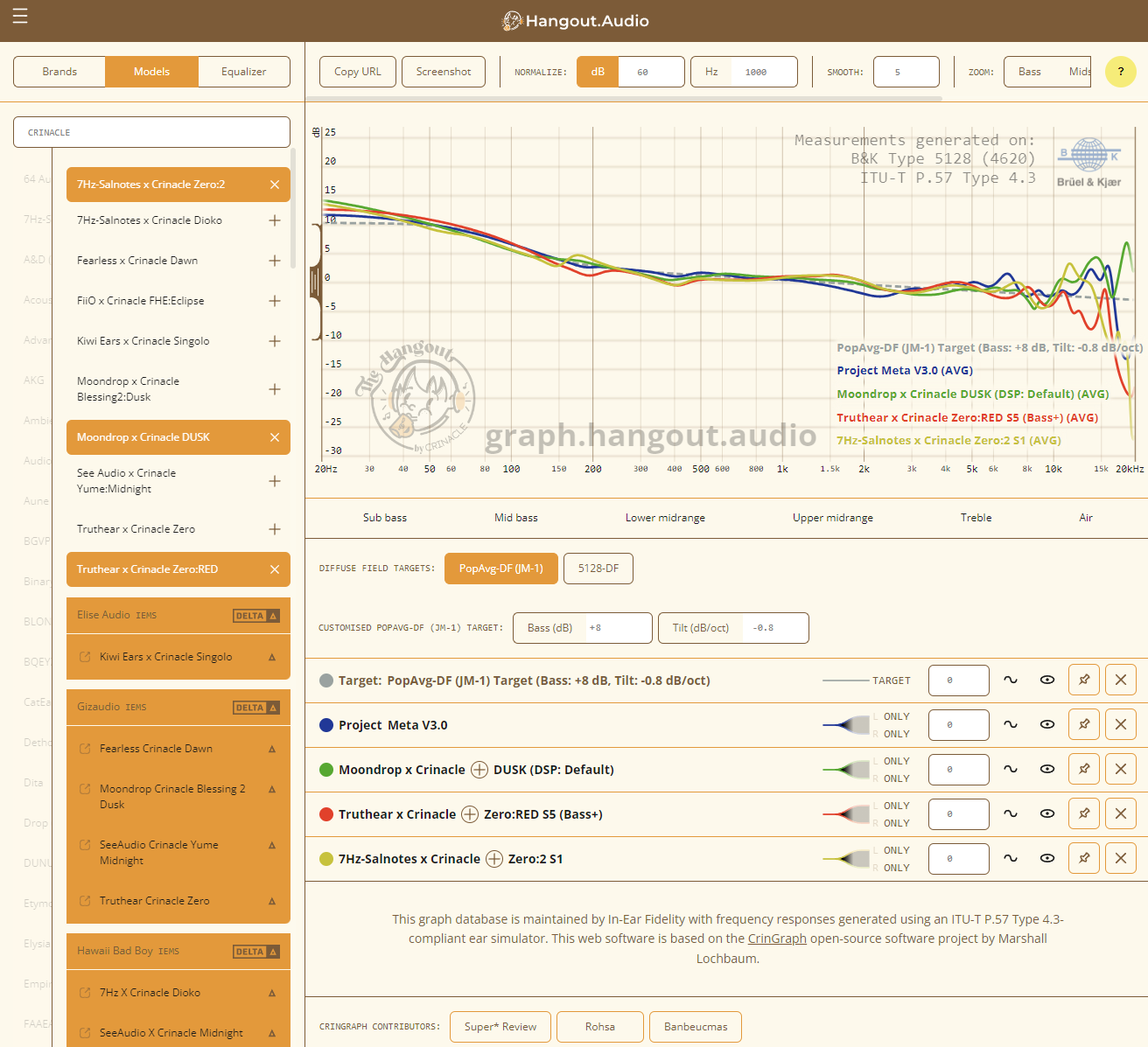Remove 7Hz-Salnotes x Crinacle Zero:2 from graph

coord(275,185)
